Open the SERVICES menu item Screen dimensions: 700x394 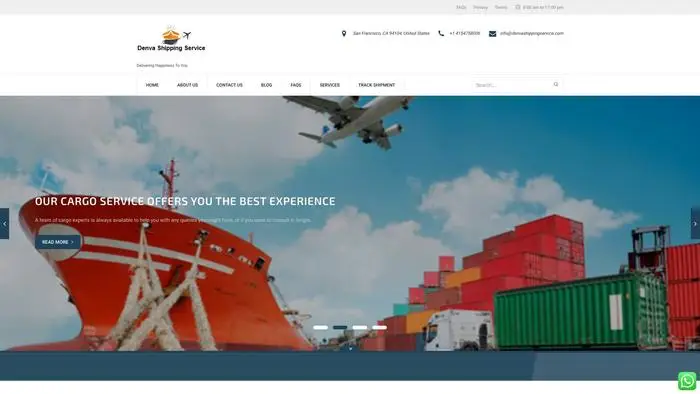pos(330,85)
